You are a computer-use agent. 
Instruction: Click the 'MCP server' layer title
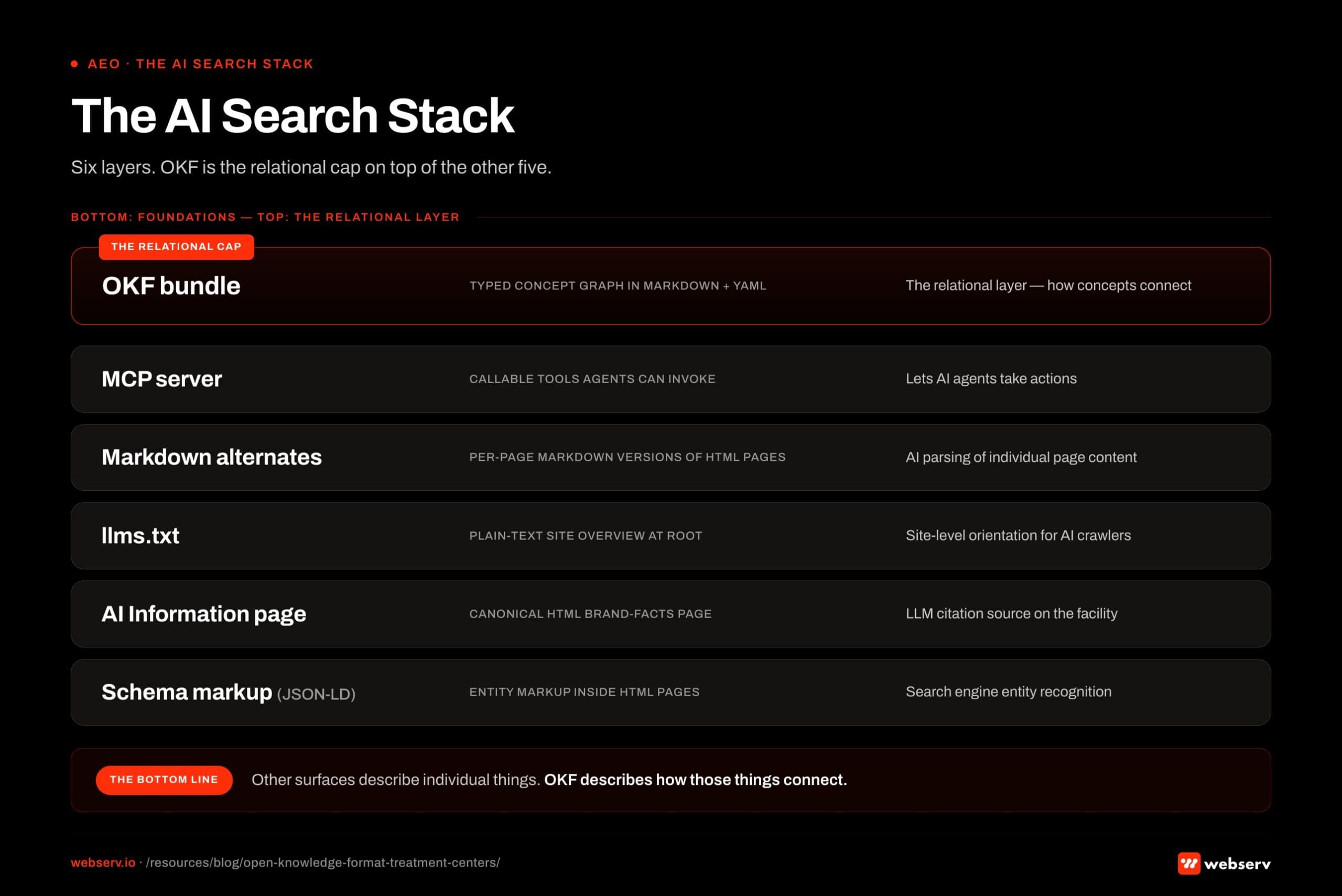pos(161,379)
